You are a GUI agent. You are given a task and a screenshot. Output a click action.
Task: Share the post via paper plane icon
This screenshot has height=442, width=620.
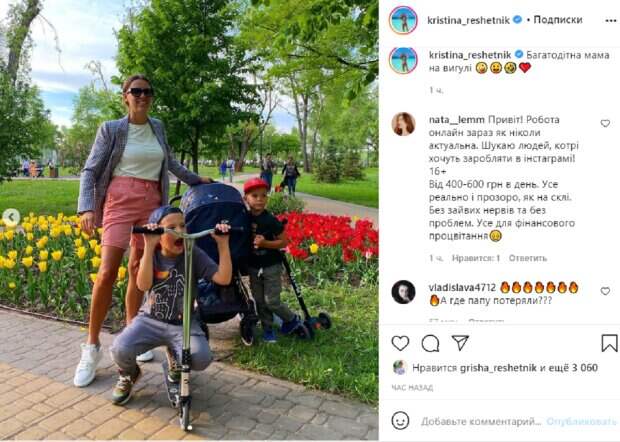pyautogui.click(x=460, y=343)
